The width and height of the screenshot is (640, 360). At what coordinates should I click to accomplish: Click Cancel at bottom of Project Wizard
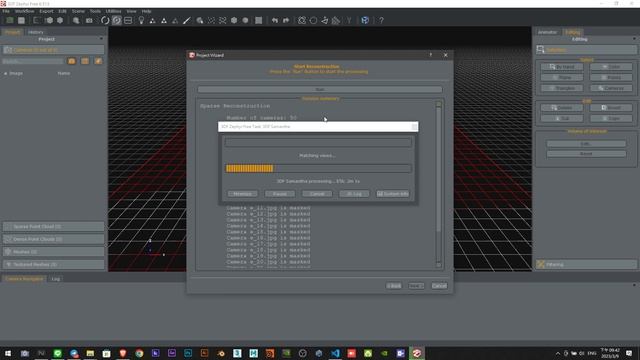click(x=439, y=285)
